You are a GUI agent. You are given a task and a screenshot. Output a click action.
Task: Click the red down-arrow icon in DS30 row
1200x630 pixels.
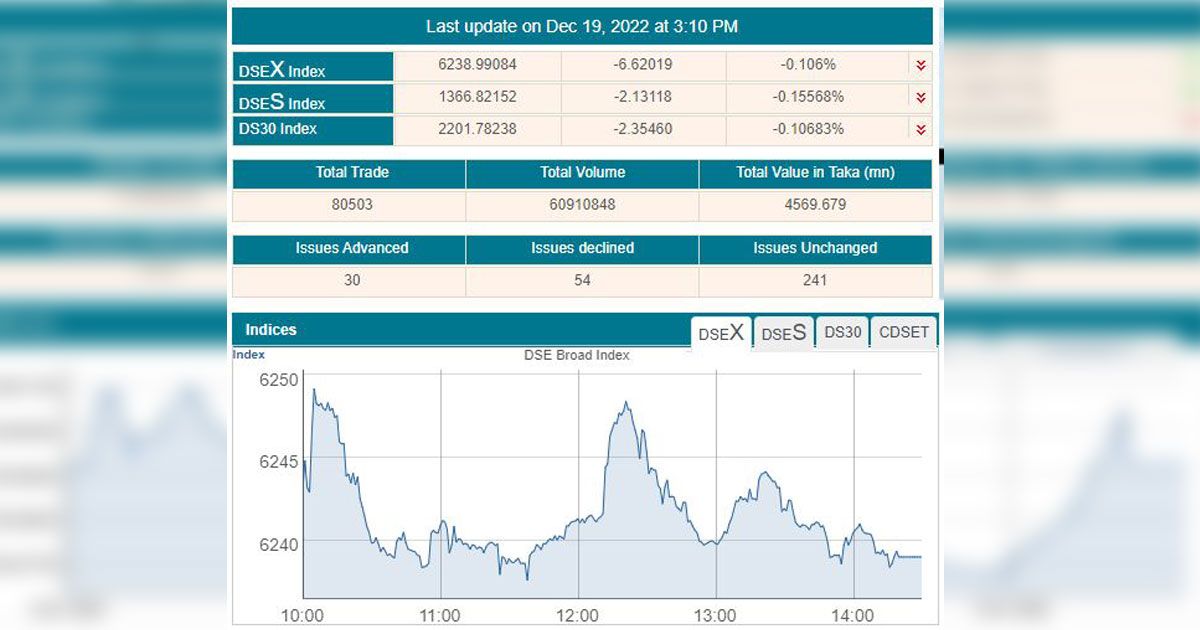[920, 130]
